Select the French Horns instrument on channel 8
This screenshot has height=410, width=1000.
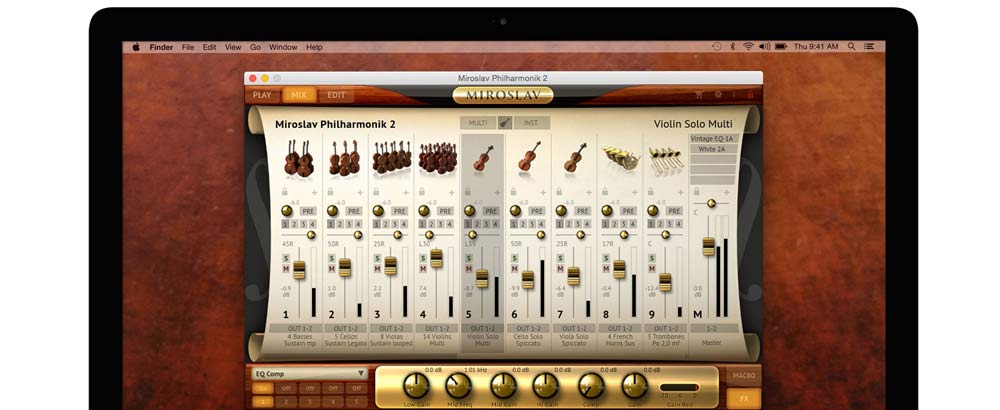pos(621,158)
